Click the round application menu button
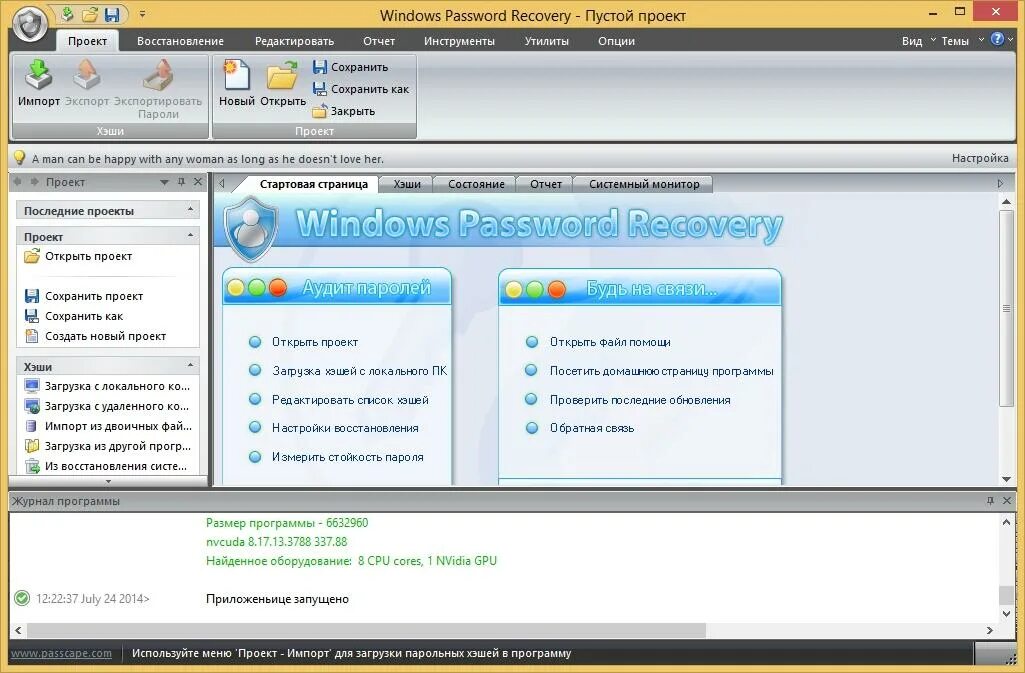The height and width of the screenshot is (673, 1025). [x=30, y=25]
